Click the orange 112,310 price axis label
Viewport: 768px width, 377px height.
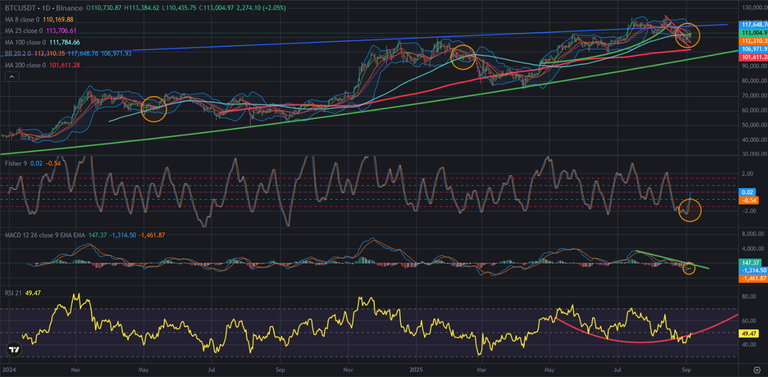point(754,41)
